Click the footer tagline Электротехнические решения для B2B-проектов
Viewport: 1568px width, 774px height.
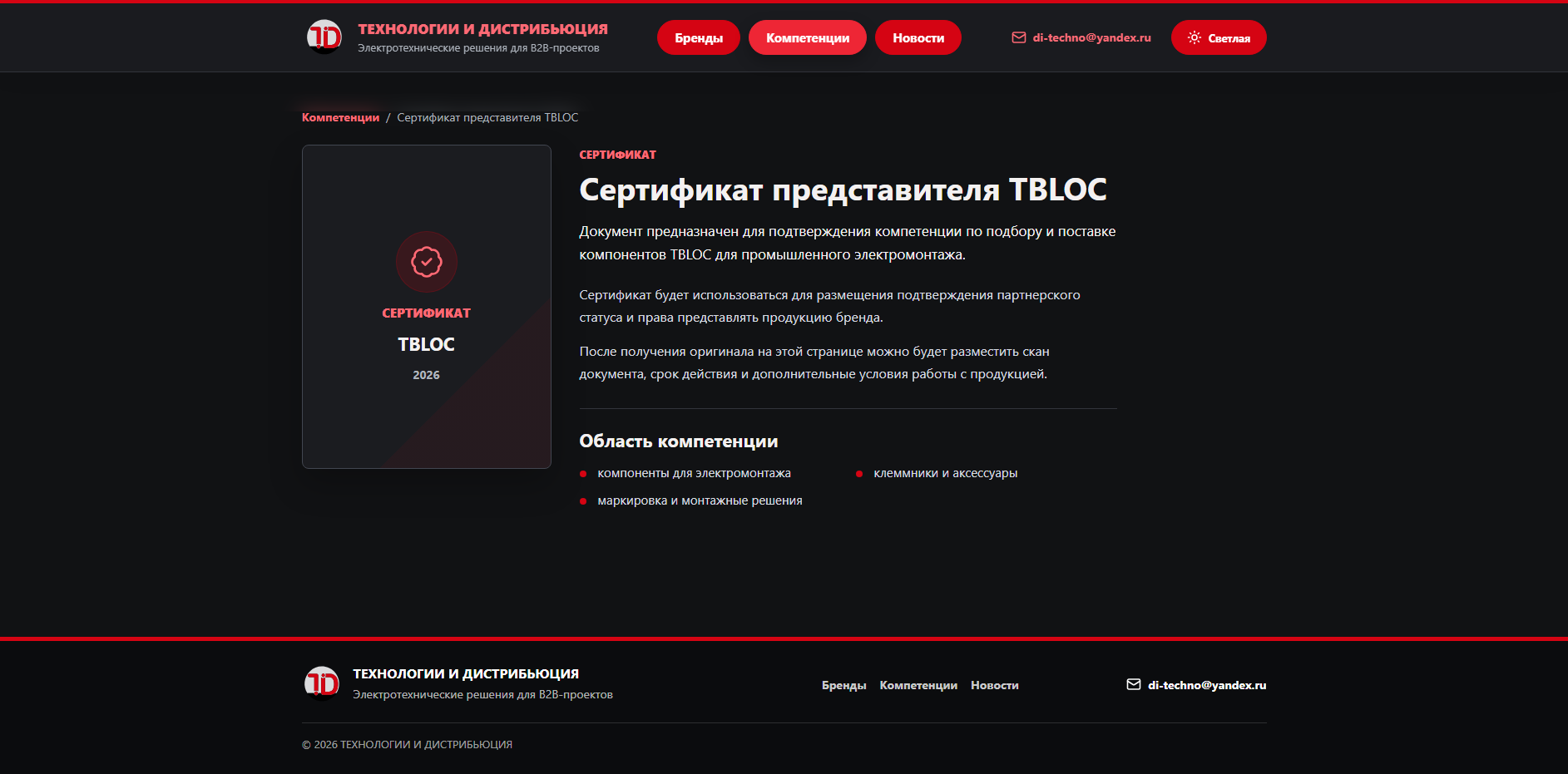click(482, 694)
